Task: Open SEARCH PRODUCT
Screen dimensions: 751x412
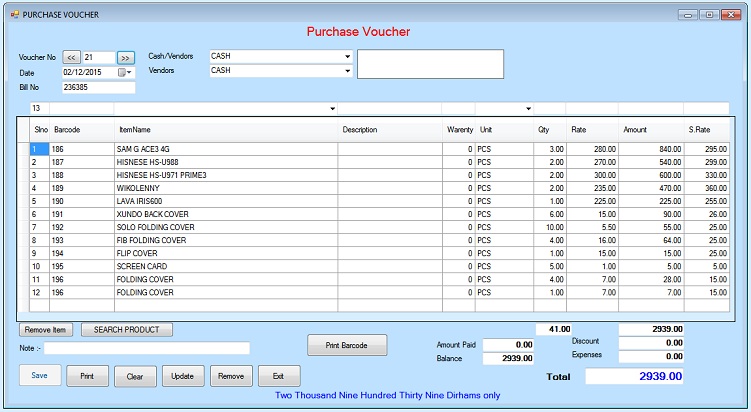Action: coord(127,329)
